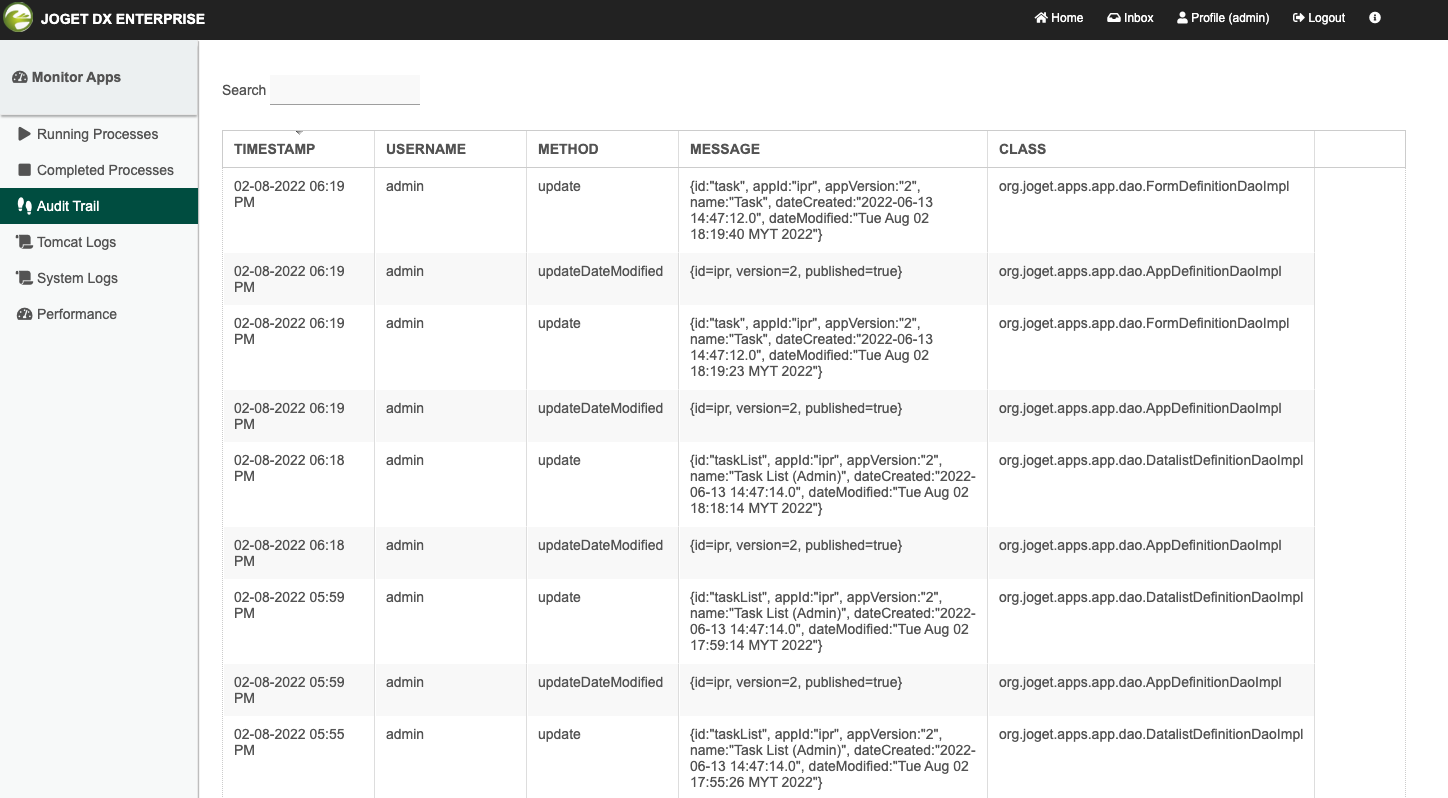Click the Performance gauge icon
The width and height of the screenshot is (1448, 798).
[x=25, y=314]
